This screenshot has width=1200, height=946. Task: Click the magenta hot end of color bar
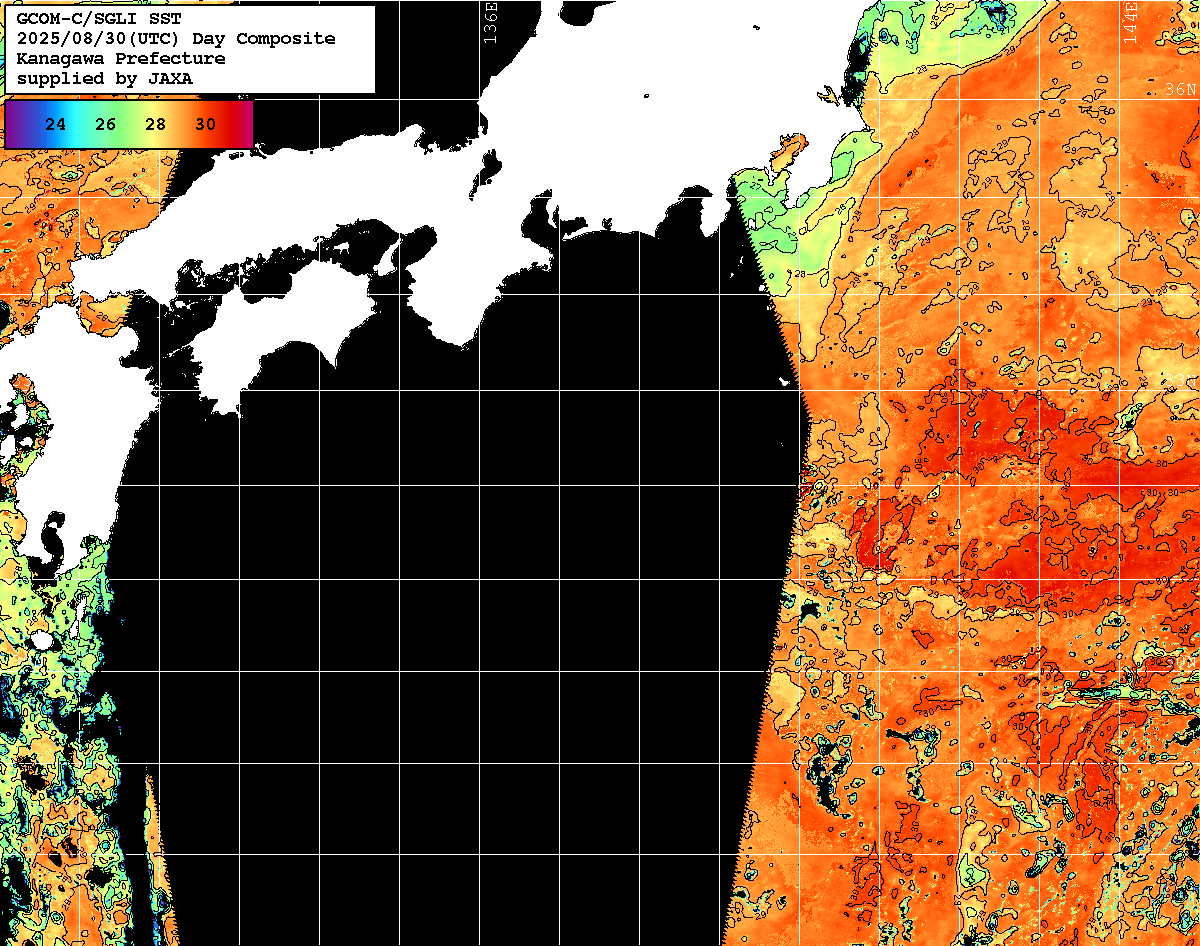click(x=245, y=124)
